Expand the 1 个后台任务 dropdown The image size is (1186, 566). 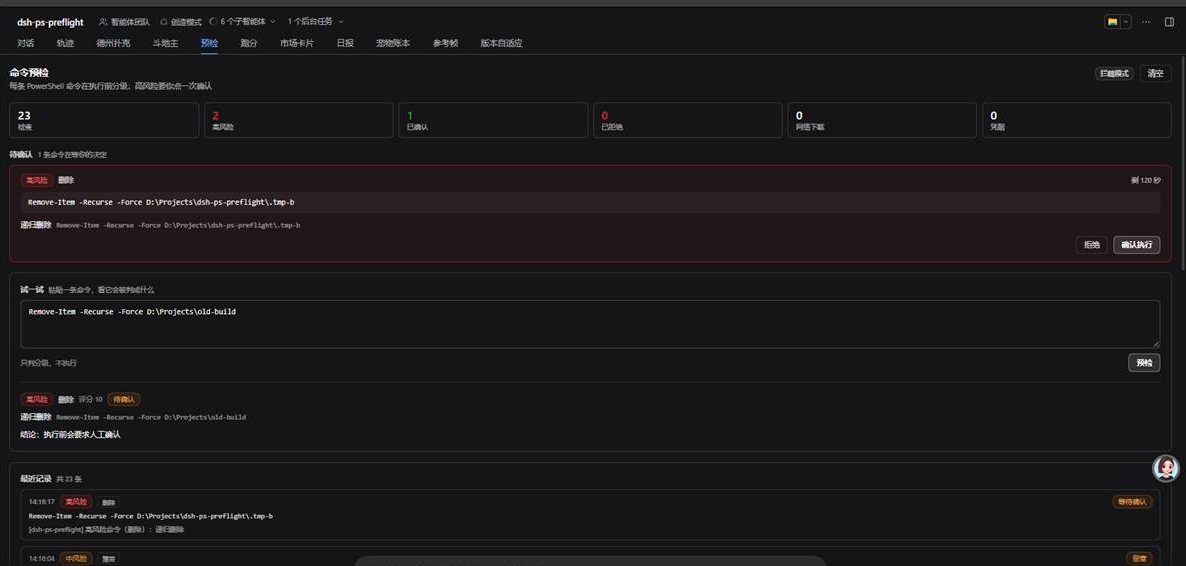point(315,22)
